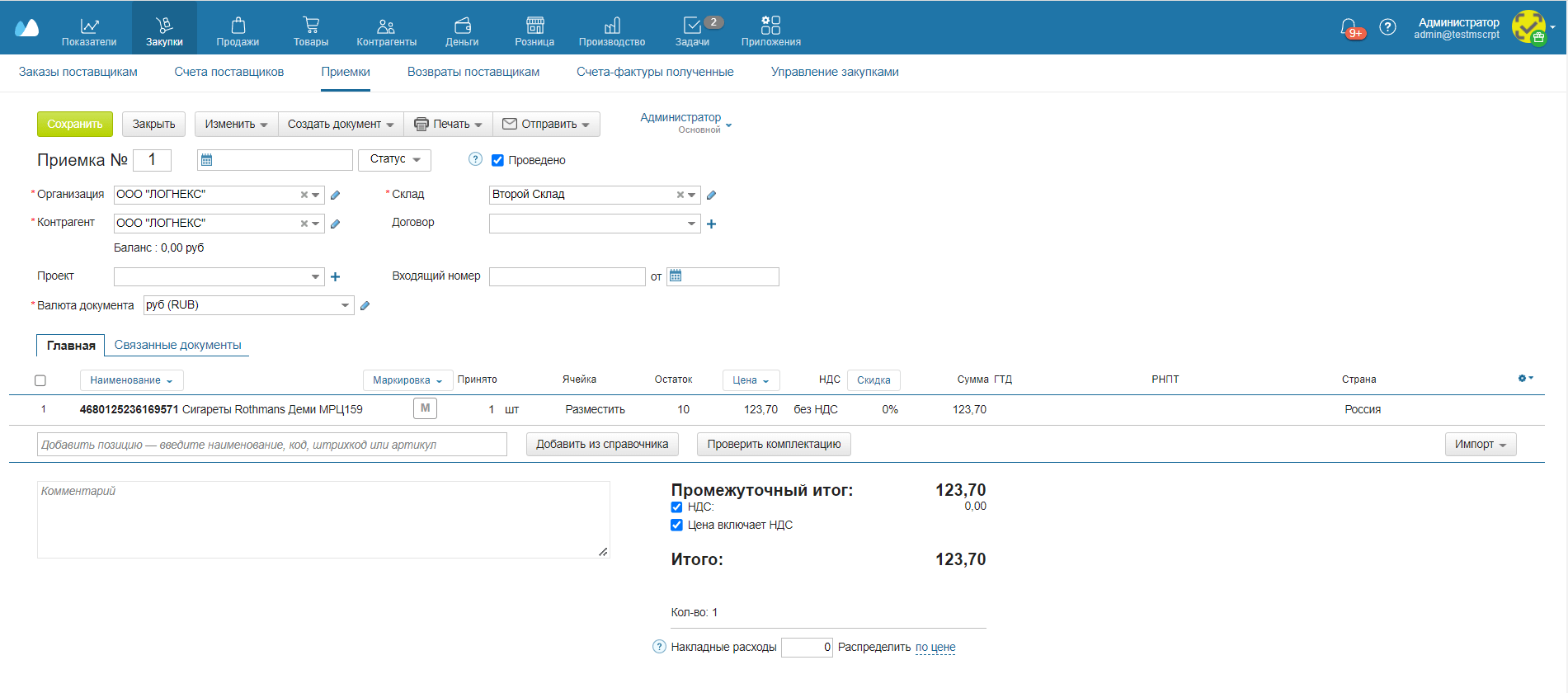Switch to Связанные документы tab

click(178, 345)
